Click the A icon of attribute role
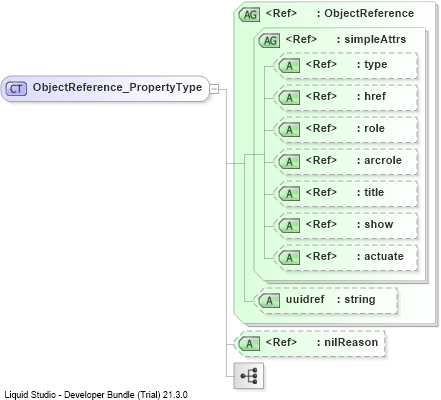The width and height of the screenshot is (441, 400). pos(289,130)
